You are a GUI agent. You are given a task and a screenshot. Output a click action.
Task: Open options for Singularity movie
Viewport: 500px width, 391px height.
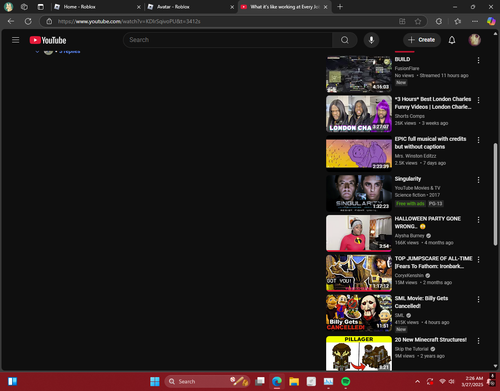tap(478, 180)
